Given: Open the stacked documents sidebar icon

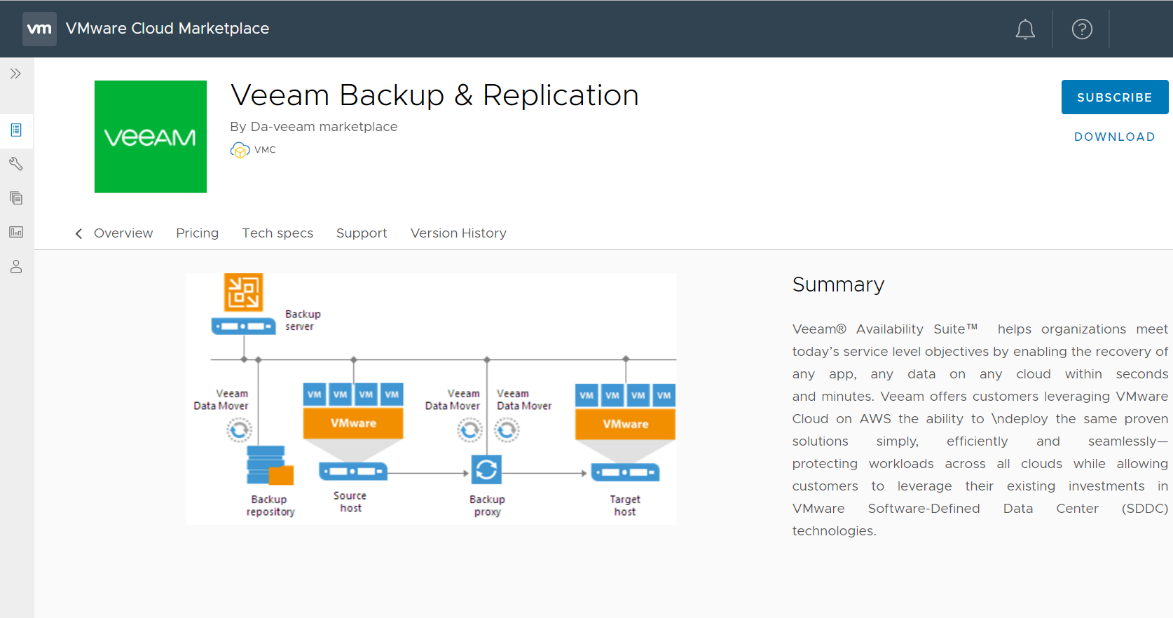Looking at the screenshot, I should pos(16,198).
